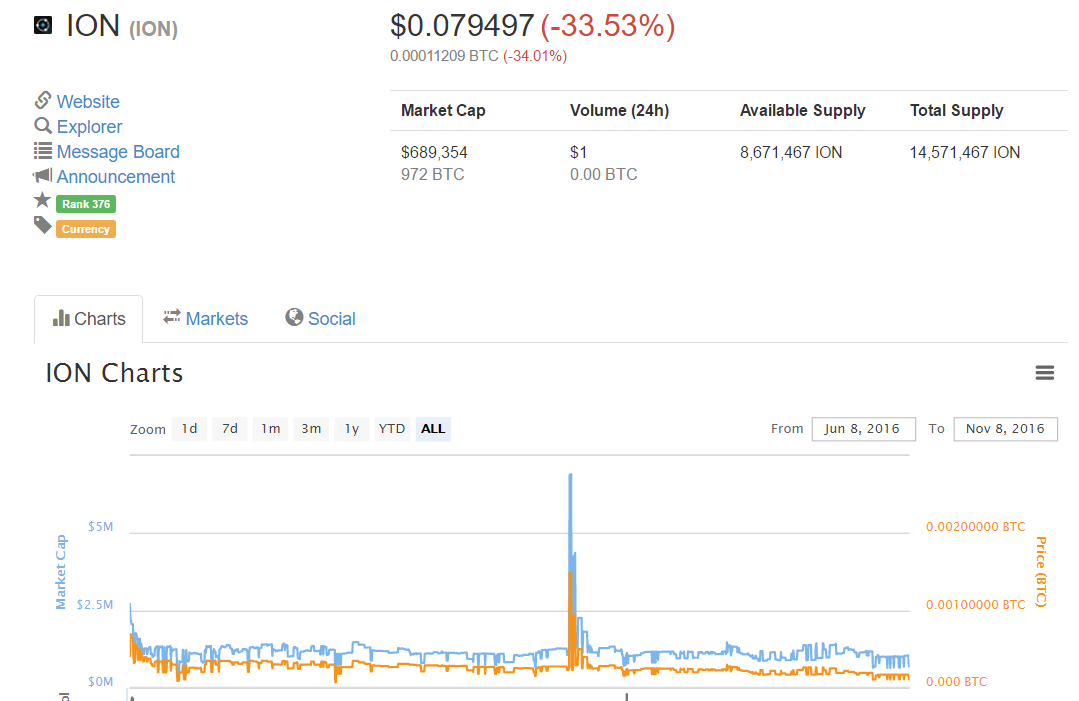Click the Available Supply column header
Image resolution: width=1079 pixels, height=701 pixels.
tap(802, 110)
